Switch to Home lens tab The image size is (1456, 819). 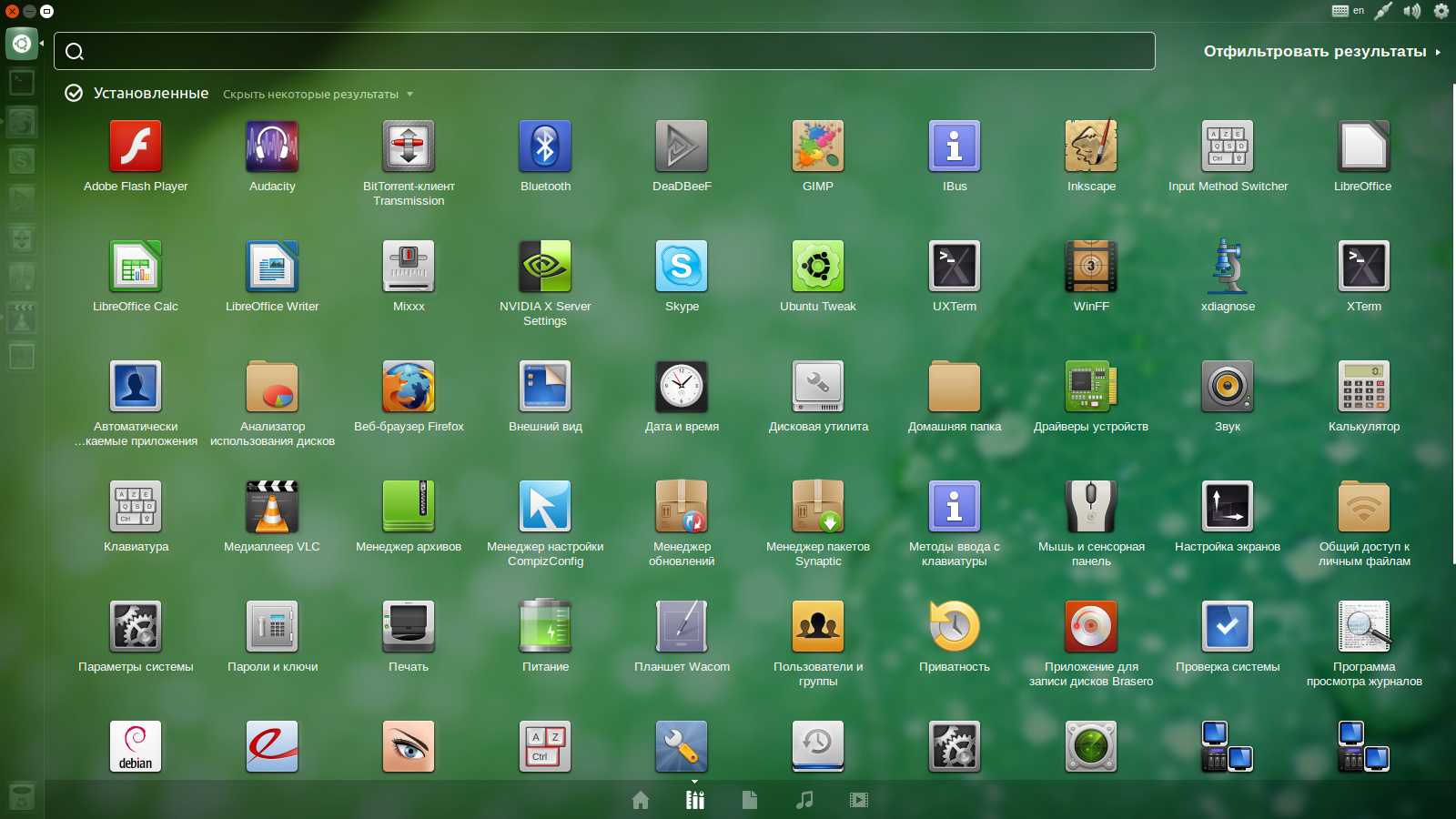(x=641, y=800)
